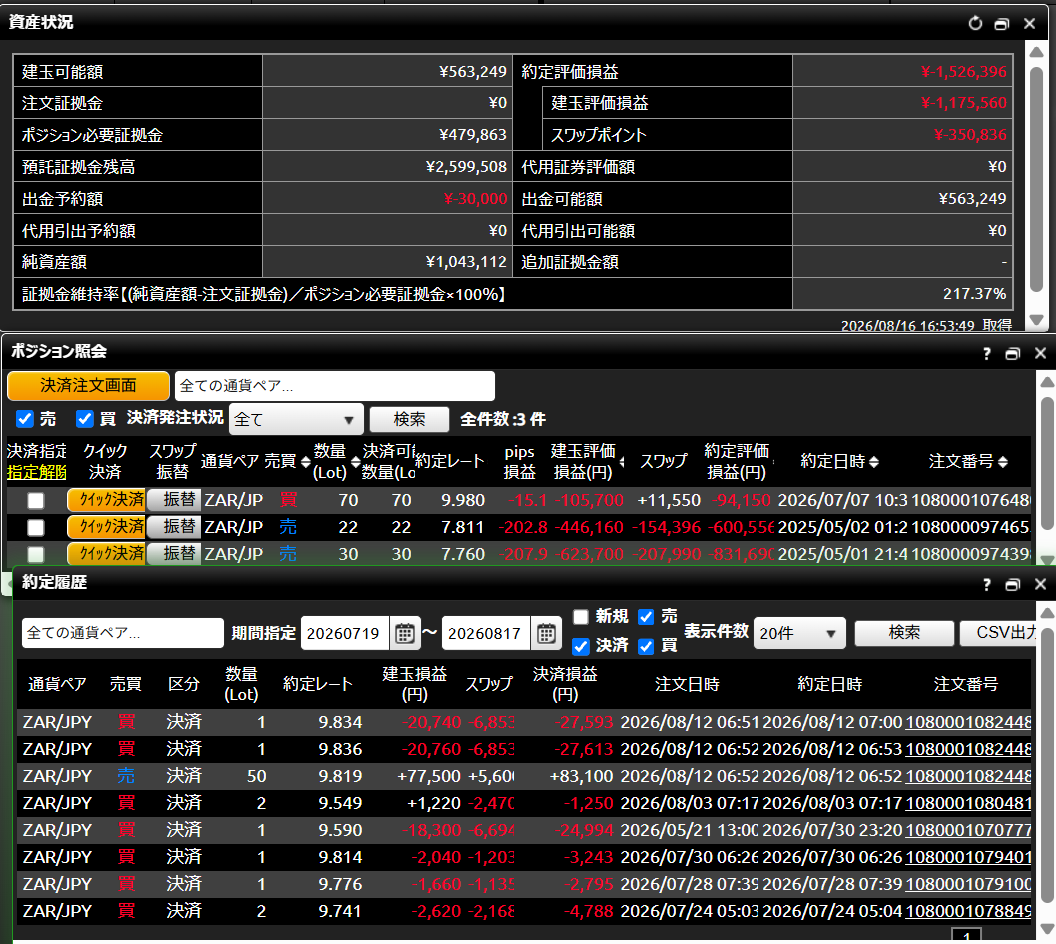Open currency pair selector in 約定履歴
Image resolution: width=1056 pixels, height=944 pixels.
pyautogui.click(x=123, y=633)
